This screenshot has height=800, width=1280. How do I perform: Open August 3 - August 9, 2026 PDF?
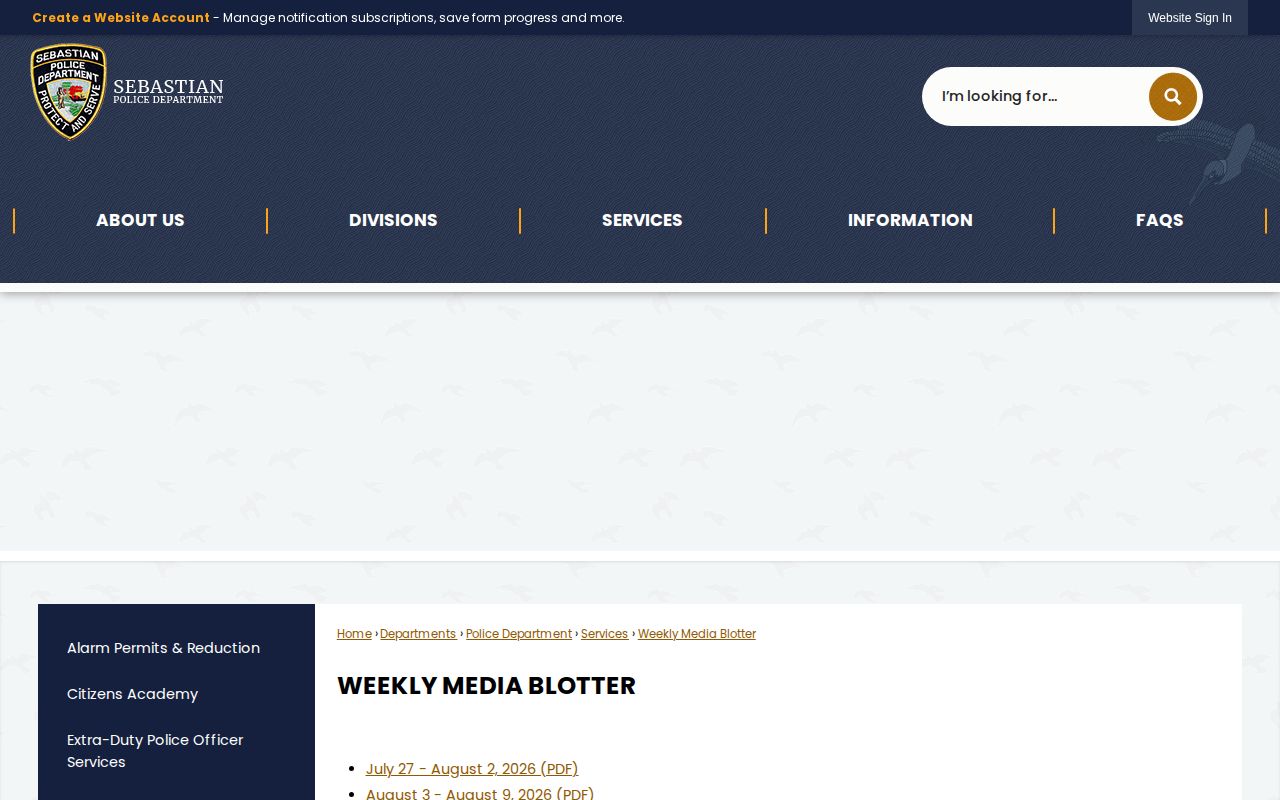click(x=480, y=793)
